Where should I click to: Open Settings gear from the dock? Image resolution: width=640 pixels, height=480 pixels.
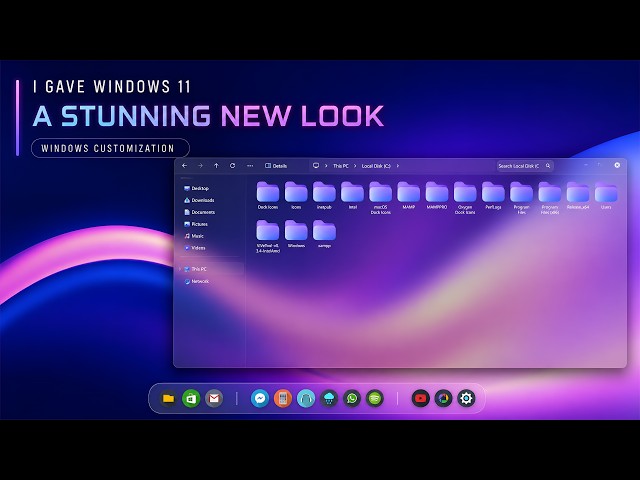pyautogui.click(x=466, y=398)
